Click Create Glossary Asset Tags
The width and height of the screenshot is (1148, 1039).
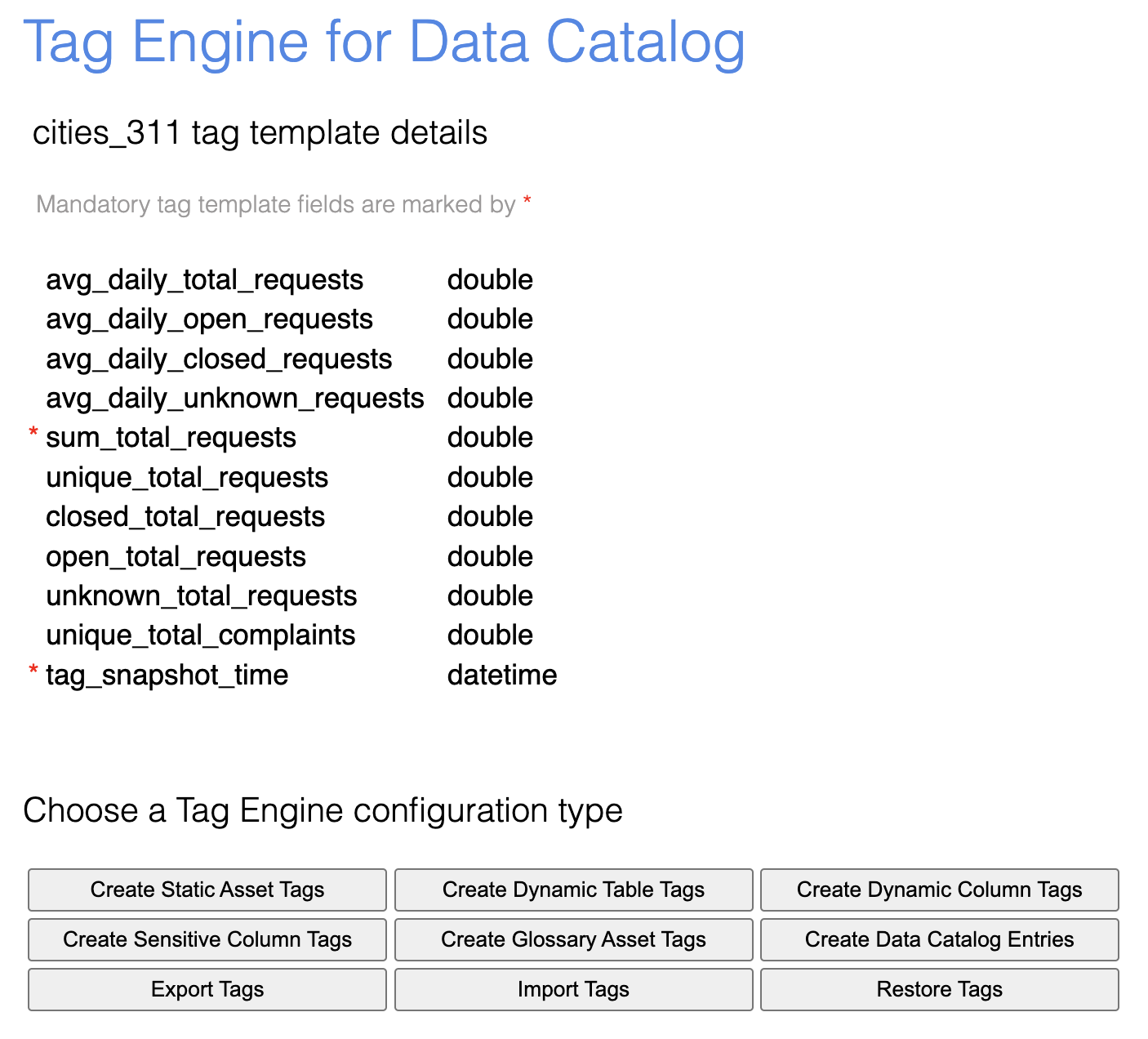click(572, 939)
